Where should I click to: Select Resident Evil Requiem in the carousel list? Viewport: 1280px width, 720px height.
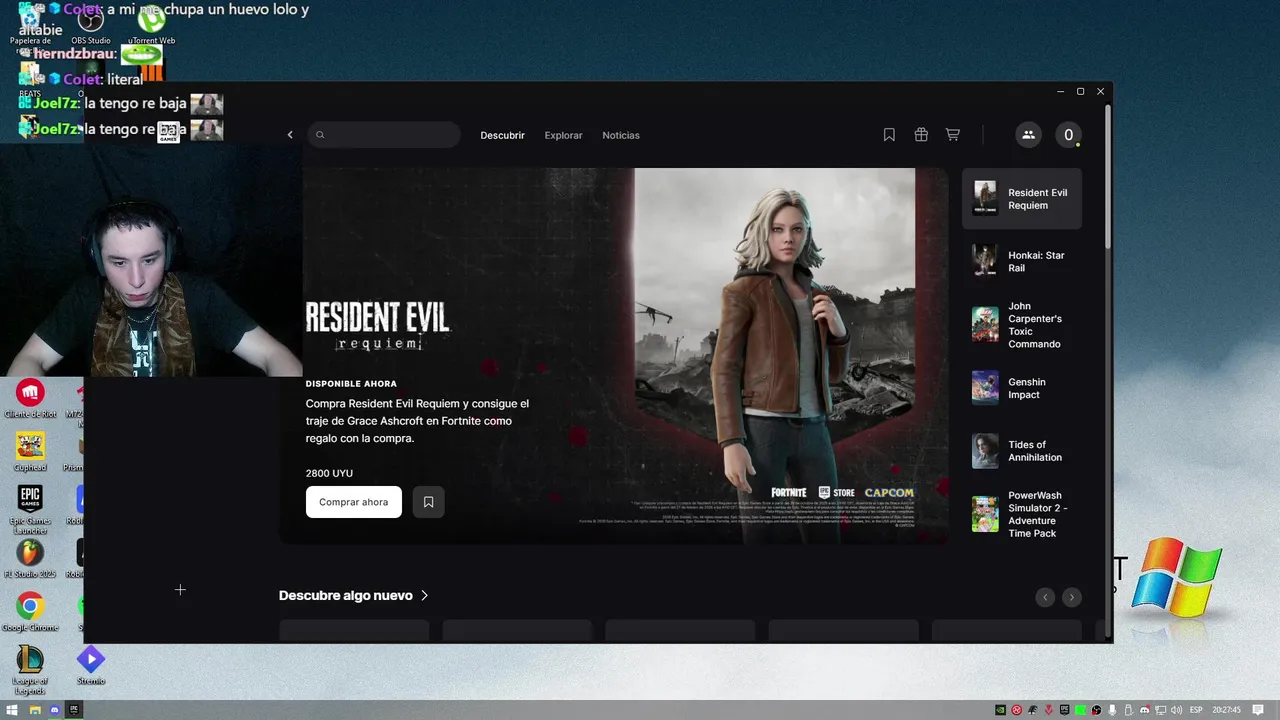1022,198
